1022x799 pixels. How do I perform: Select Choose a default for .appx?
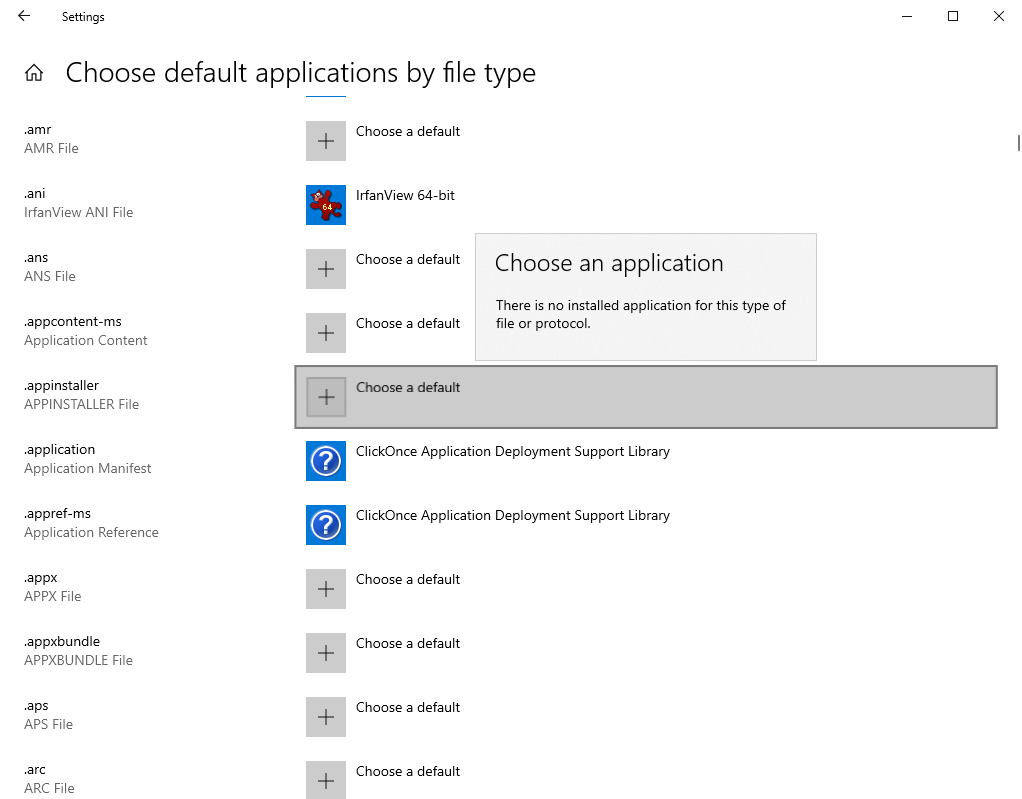(408, 579)
